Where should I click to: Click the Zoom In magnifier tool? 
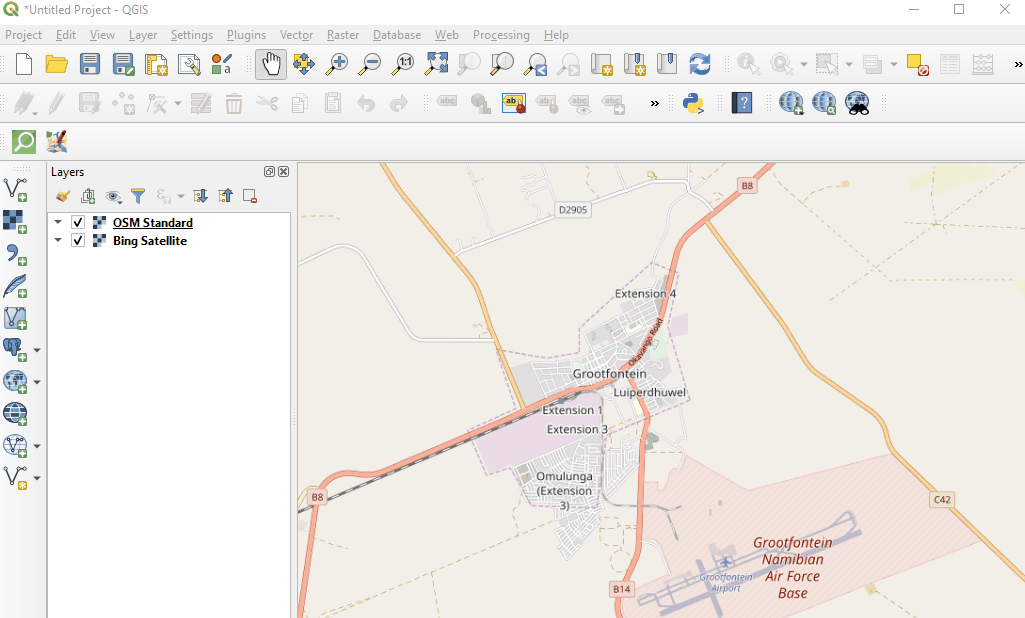337,64
